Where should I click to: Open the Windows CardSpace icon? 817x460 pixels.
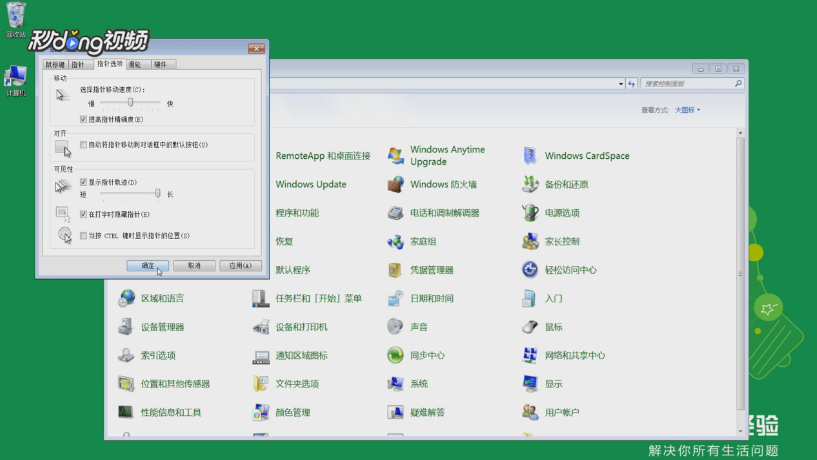click(x=530, y=156)
